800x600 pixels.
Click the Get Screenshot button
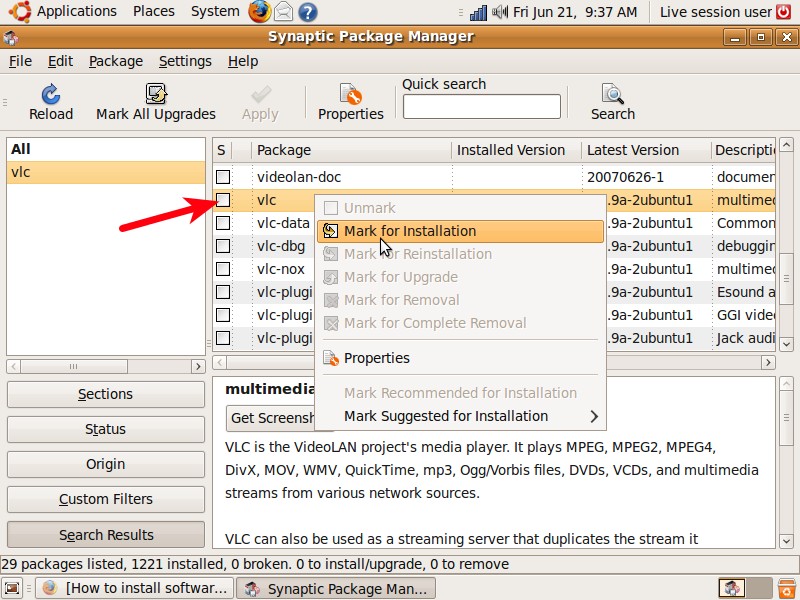tap(270, 418)
